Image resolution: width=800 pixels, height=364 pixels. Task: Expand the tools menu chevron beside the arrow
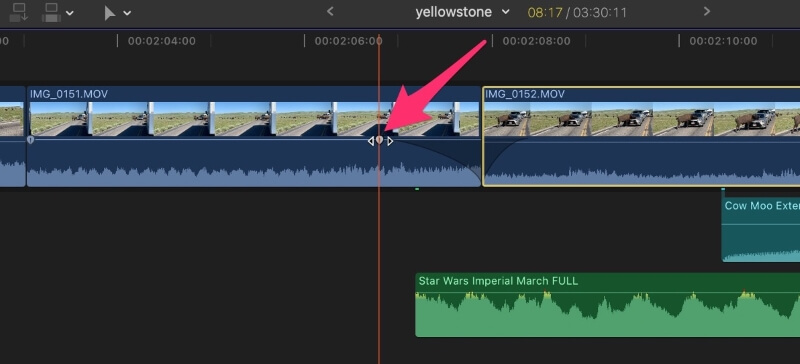[127, 13]
